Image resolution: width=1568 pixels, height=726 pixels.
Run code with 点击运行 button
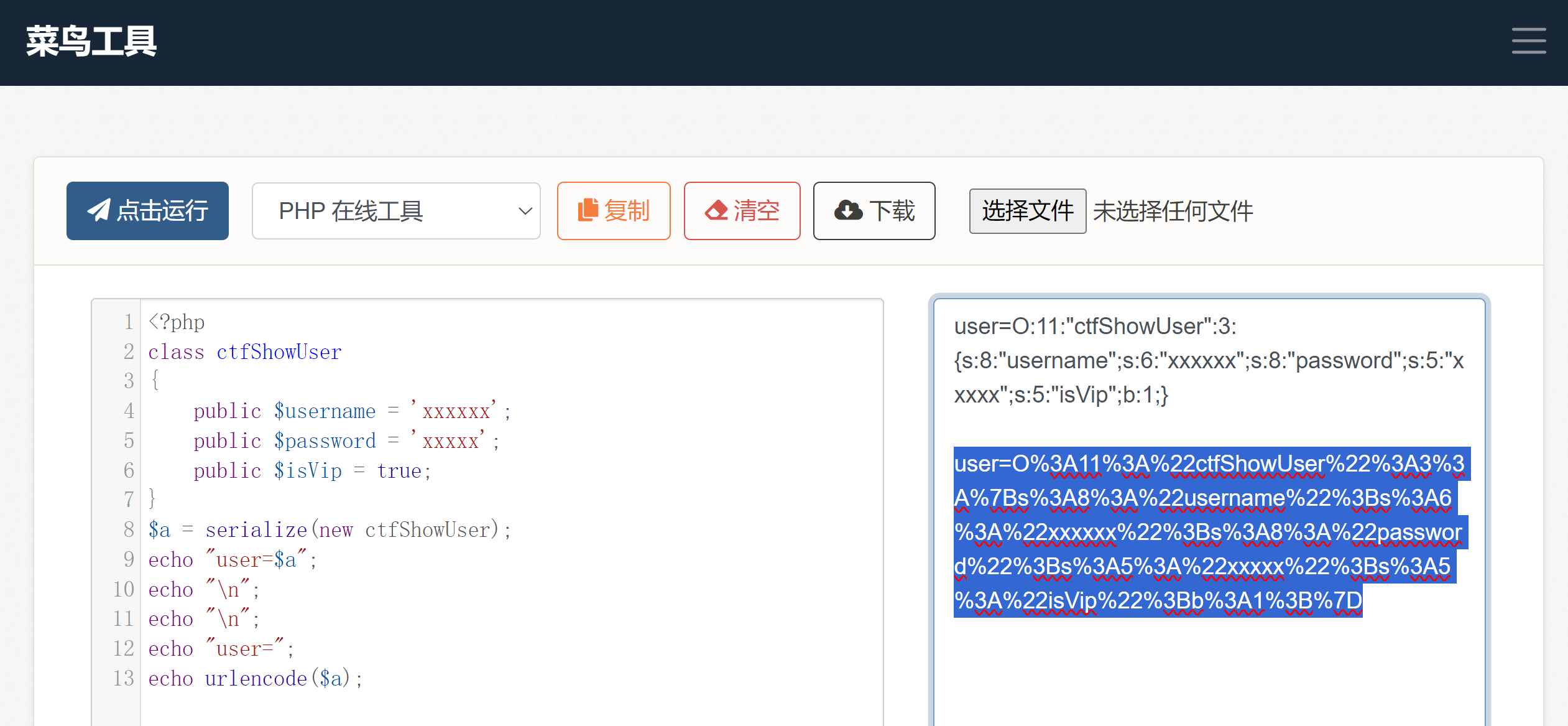point(147,211)
